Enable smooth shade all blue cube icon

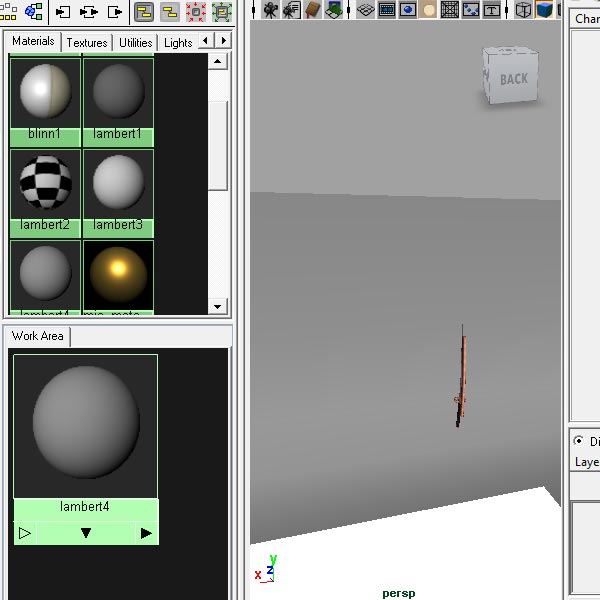544,10
